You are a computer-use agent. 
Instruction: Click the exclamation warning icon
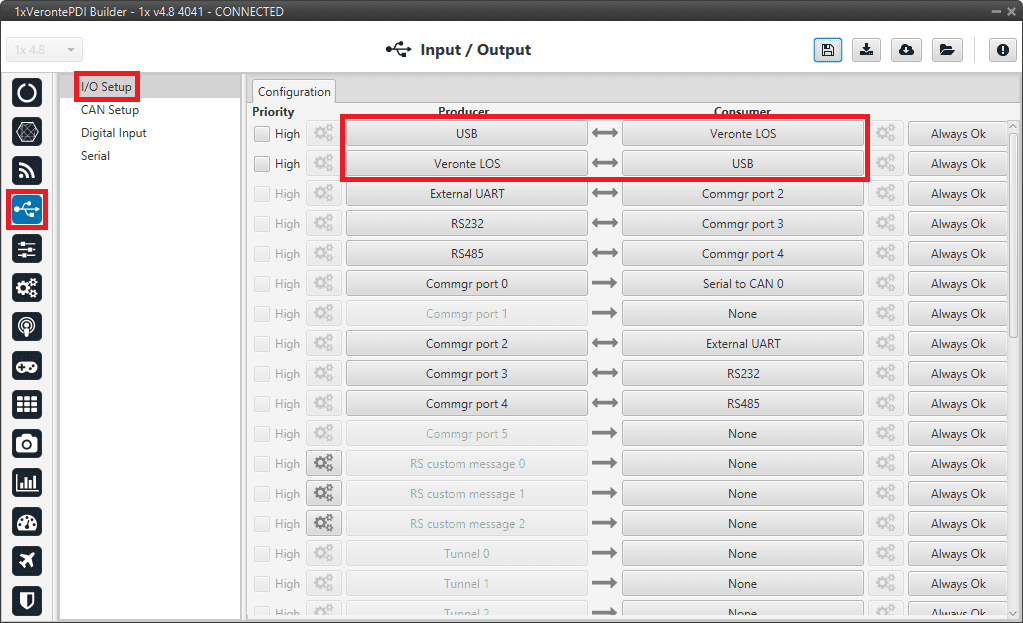tap(1002, 50)
